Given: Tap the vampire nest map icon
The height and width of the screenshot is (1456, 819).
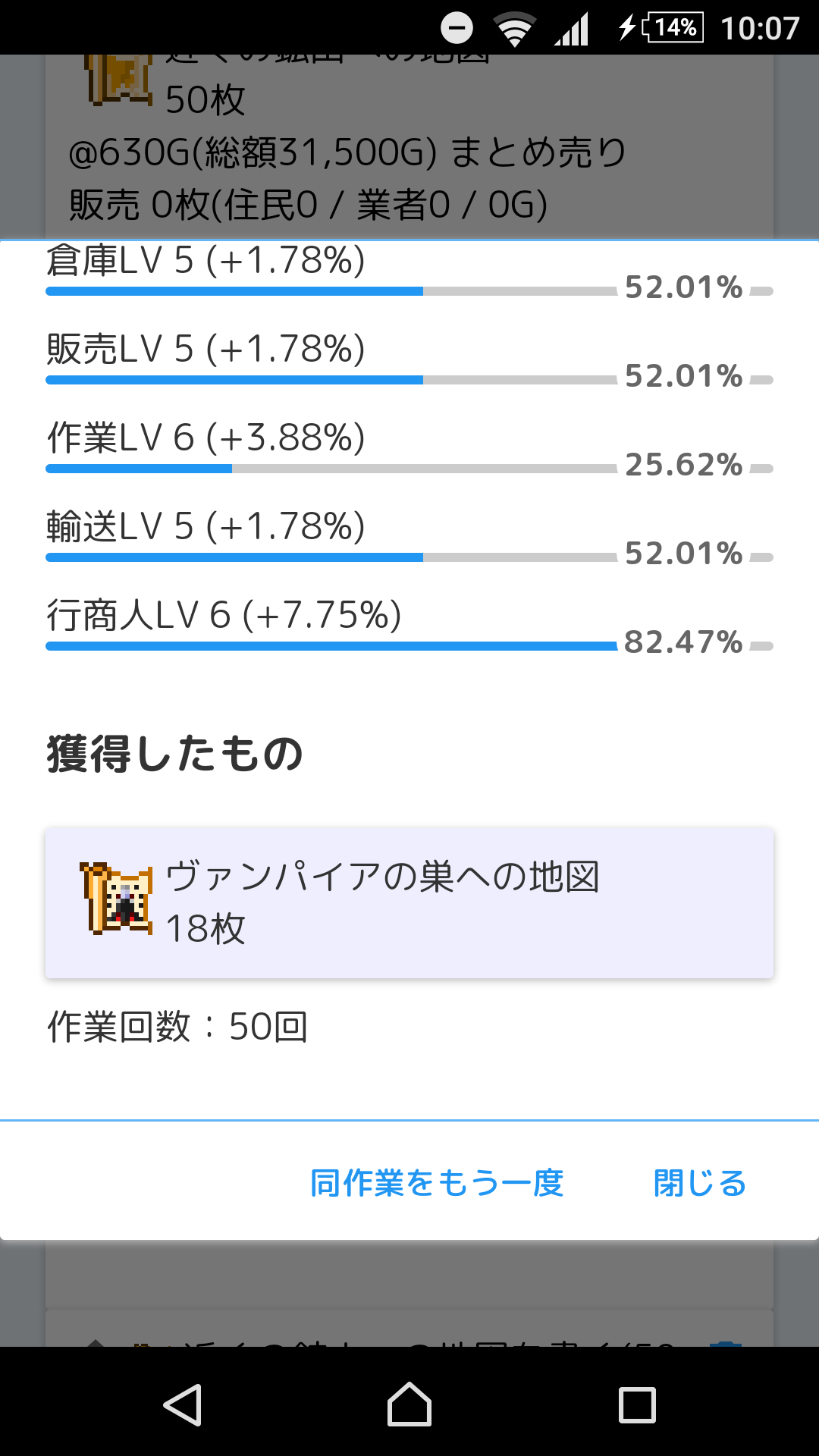Looking at the screenshot, I should coord(117,899).
